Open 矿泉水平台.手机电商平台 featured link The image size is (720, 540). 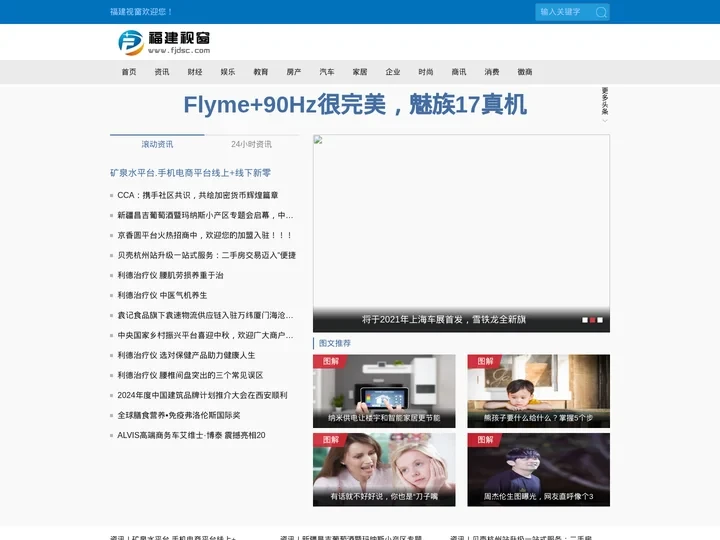[191, 173]
